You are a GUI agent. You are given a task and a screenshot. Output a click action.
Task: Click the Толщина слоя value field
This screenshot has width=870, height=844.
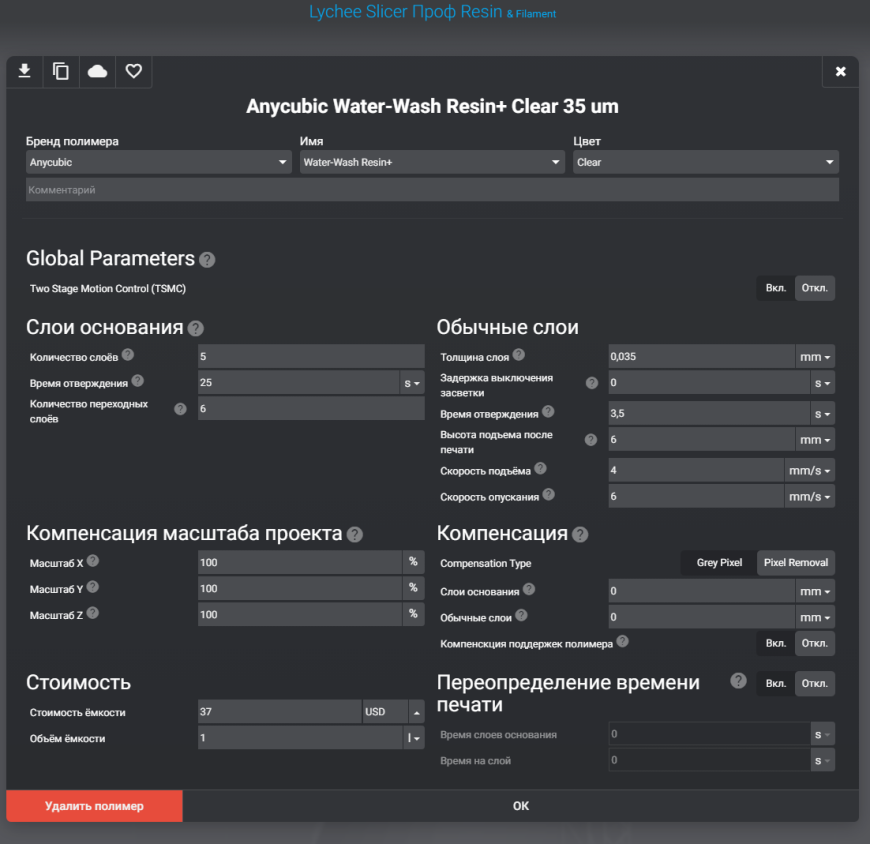(701, 357)
